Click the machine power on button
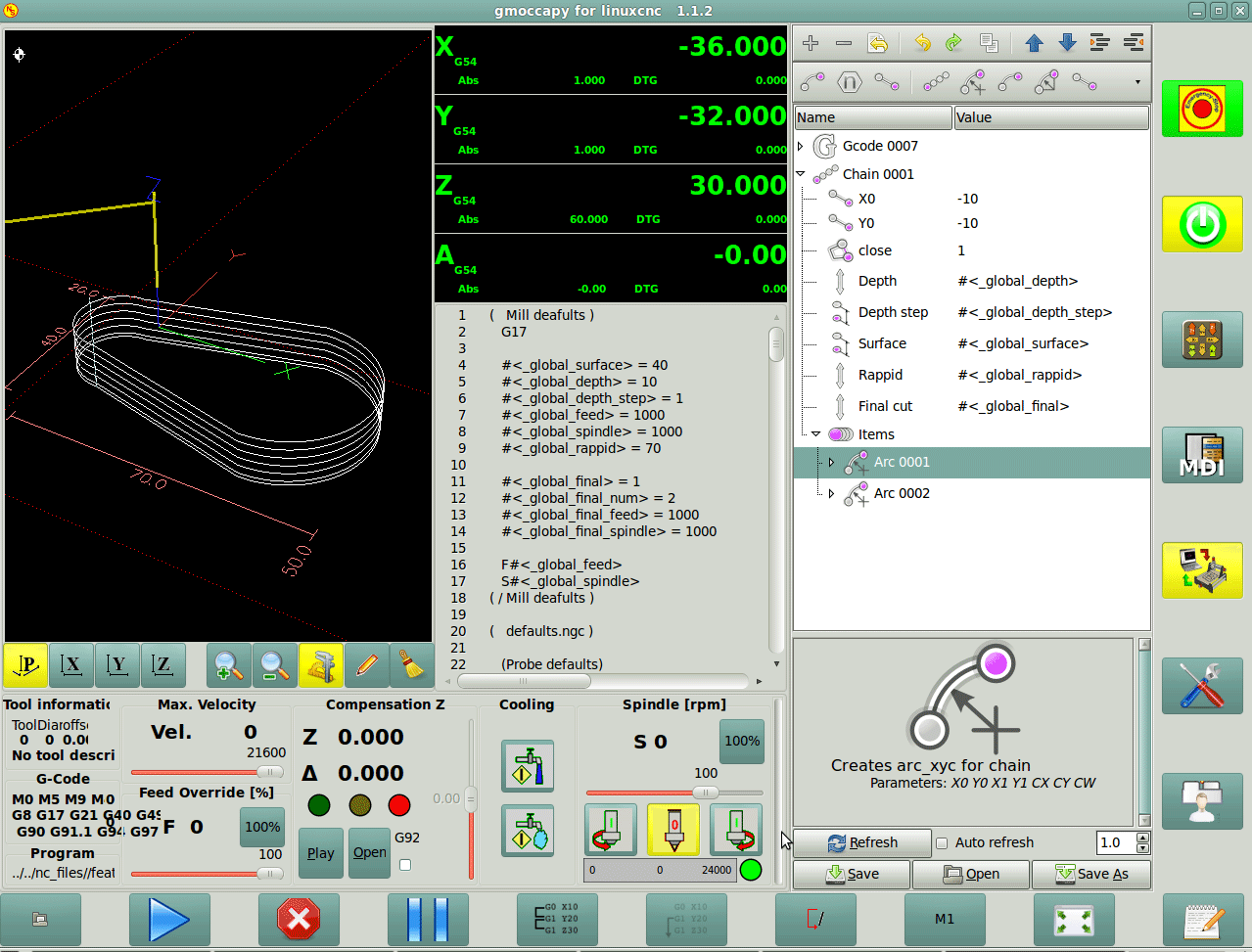Image resolution: width=1252 pixels, height=952 pixels. [x=1202, y=224]
